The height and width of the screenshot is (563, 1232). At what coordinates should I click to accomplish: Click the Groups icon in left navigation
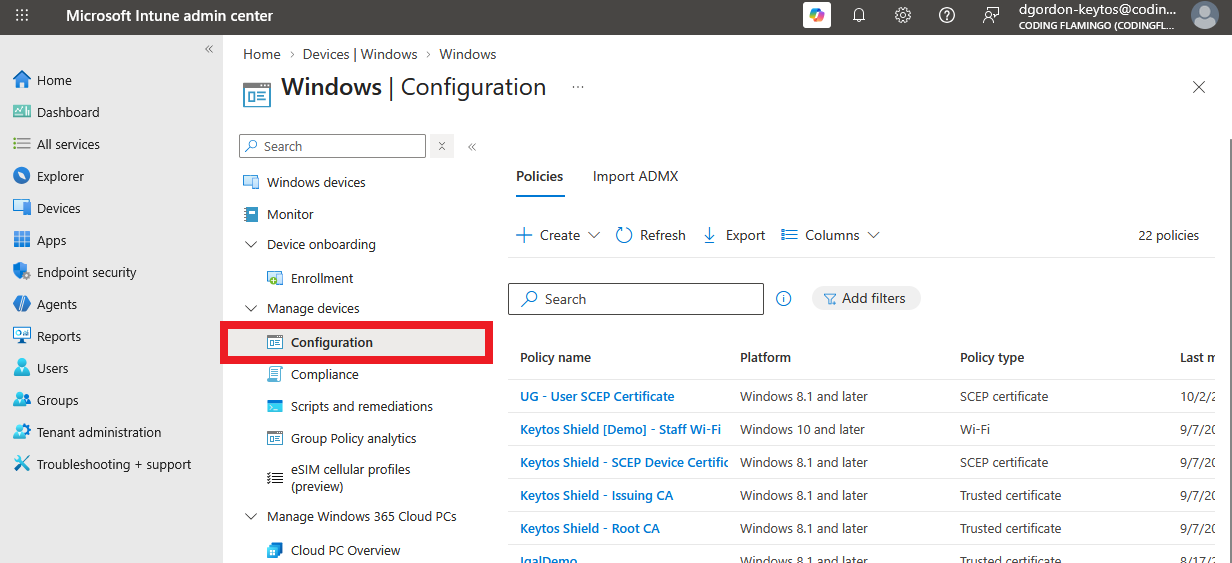point(22,400)
